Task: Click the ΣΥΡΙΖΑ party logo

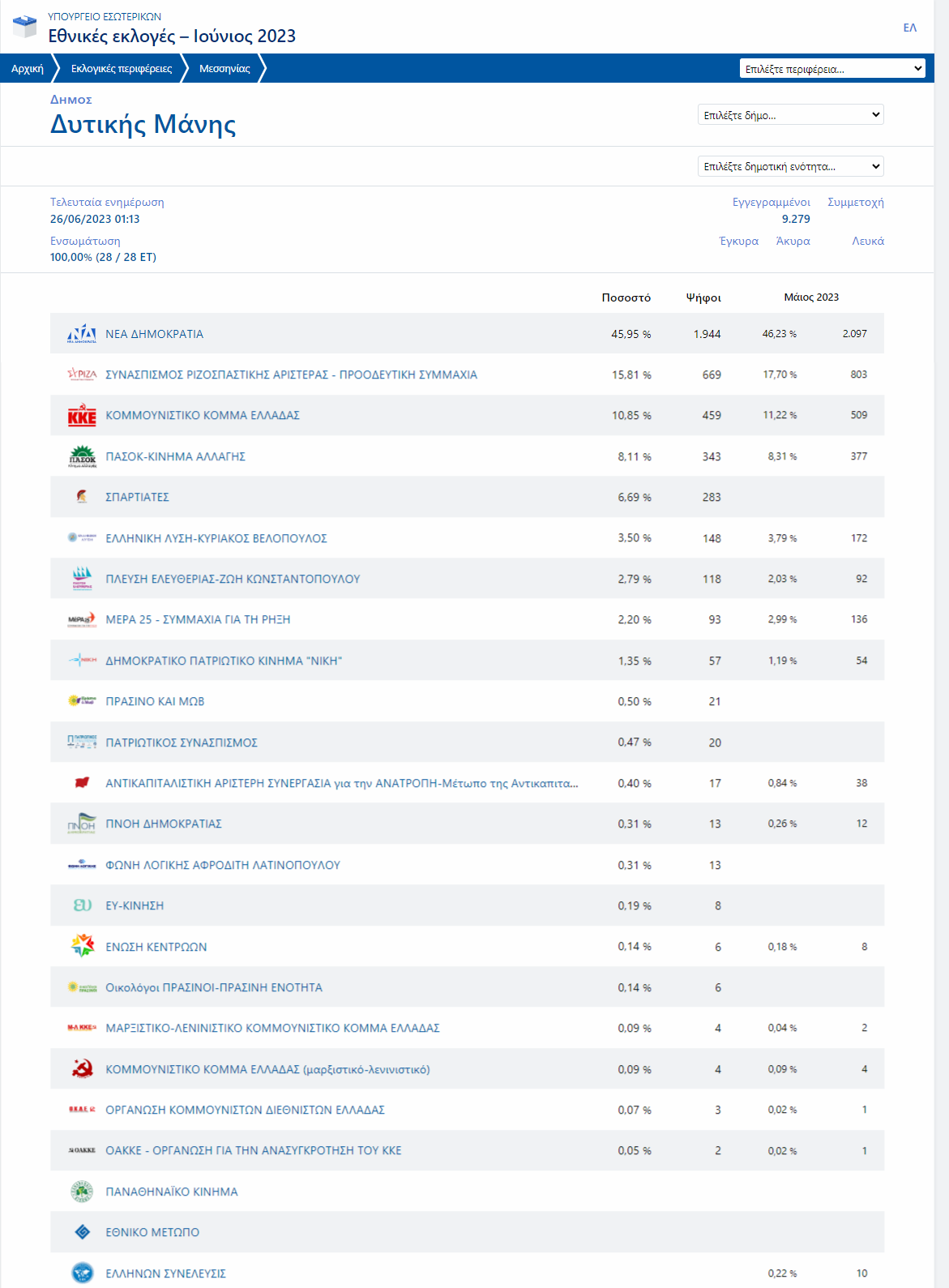Action: (82, 374)
